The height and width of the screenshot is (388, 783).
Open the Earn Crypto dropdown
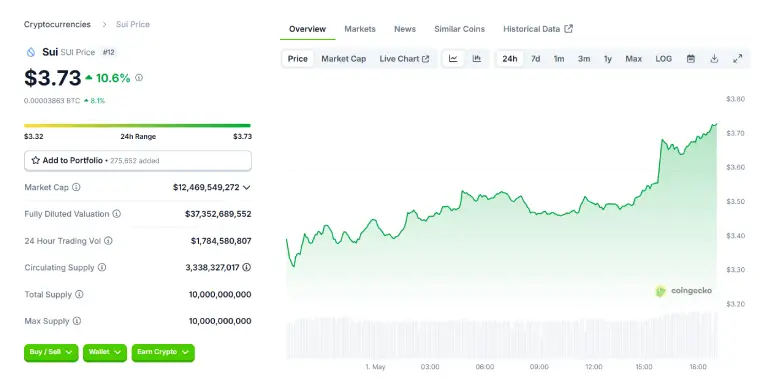point(163,353)
